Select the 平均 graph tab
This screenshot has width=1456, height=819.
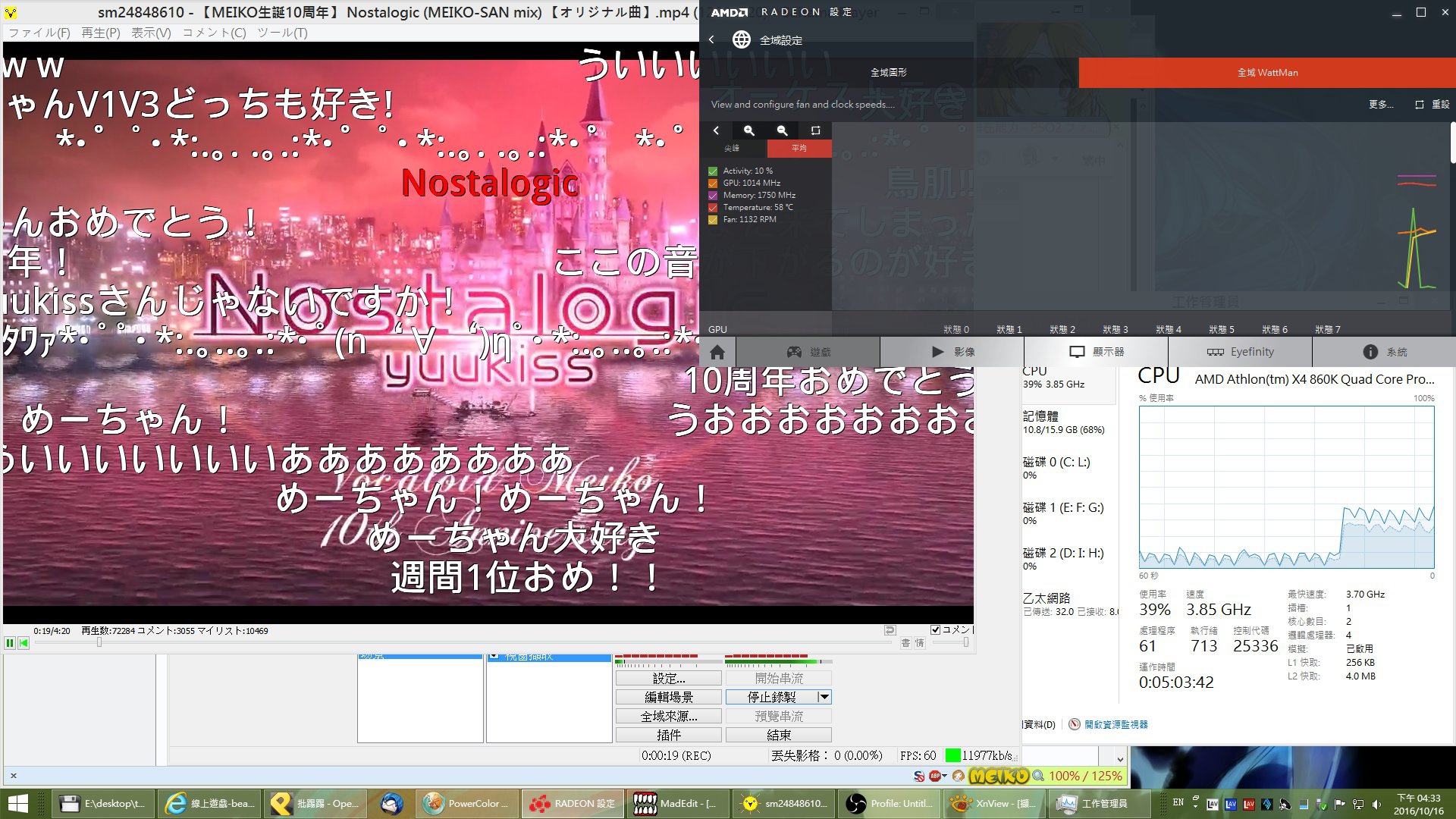(x=799, y=149)
